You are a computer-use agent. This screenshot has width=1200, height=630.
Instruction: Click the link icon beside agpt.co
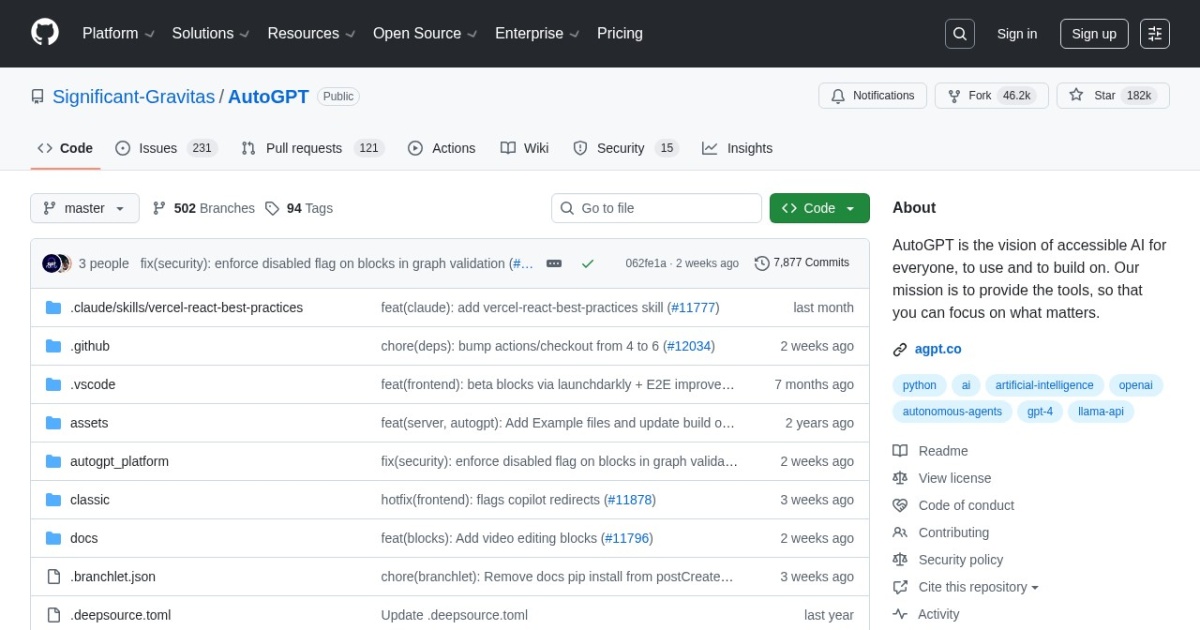pos(900,349)
